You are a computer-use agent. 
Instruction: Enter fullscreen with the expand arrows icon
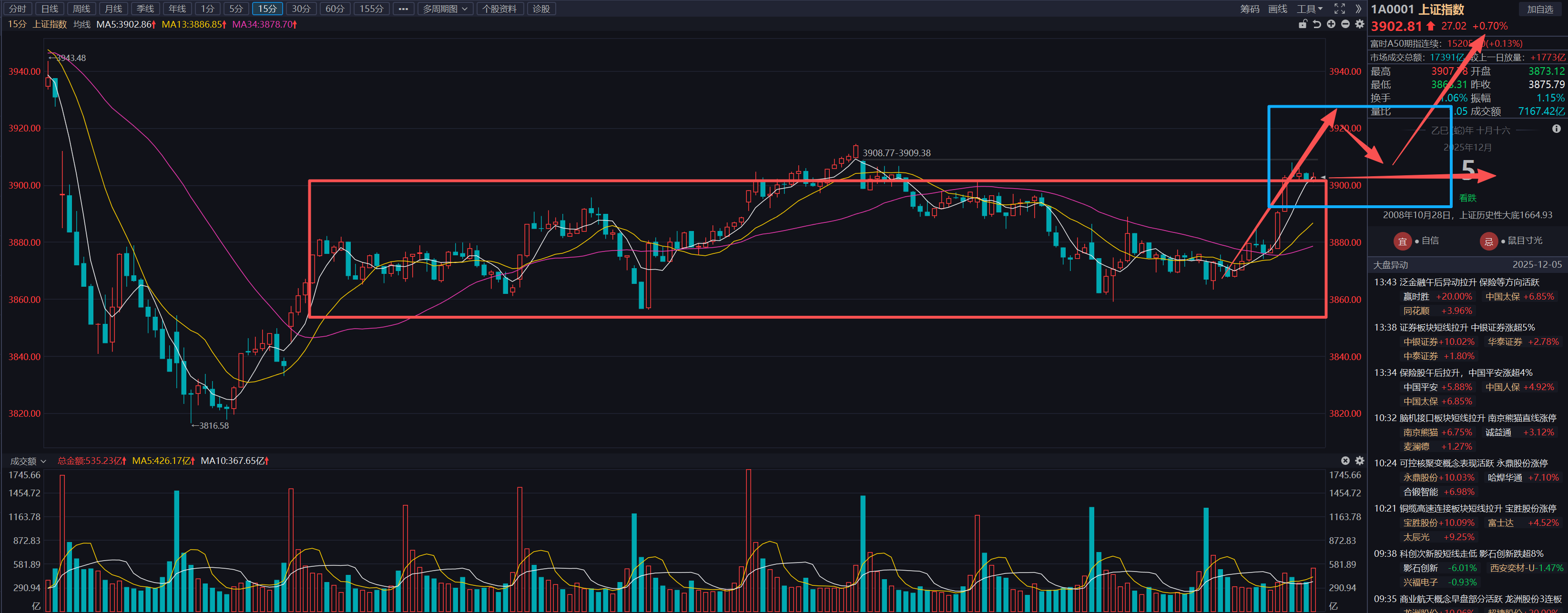point(1339,9)
